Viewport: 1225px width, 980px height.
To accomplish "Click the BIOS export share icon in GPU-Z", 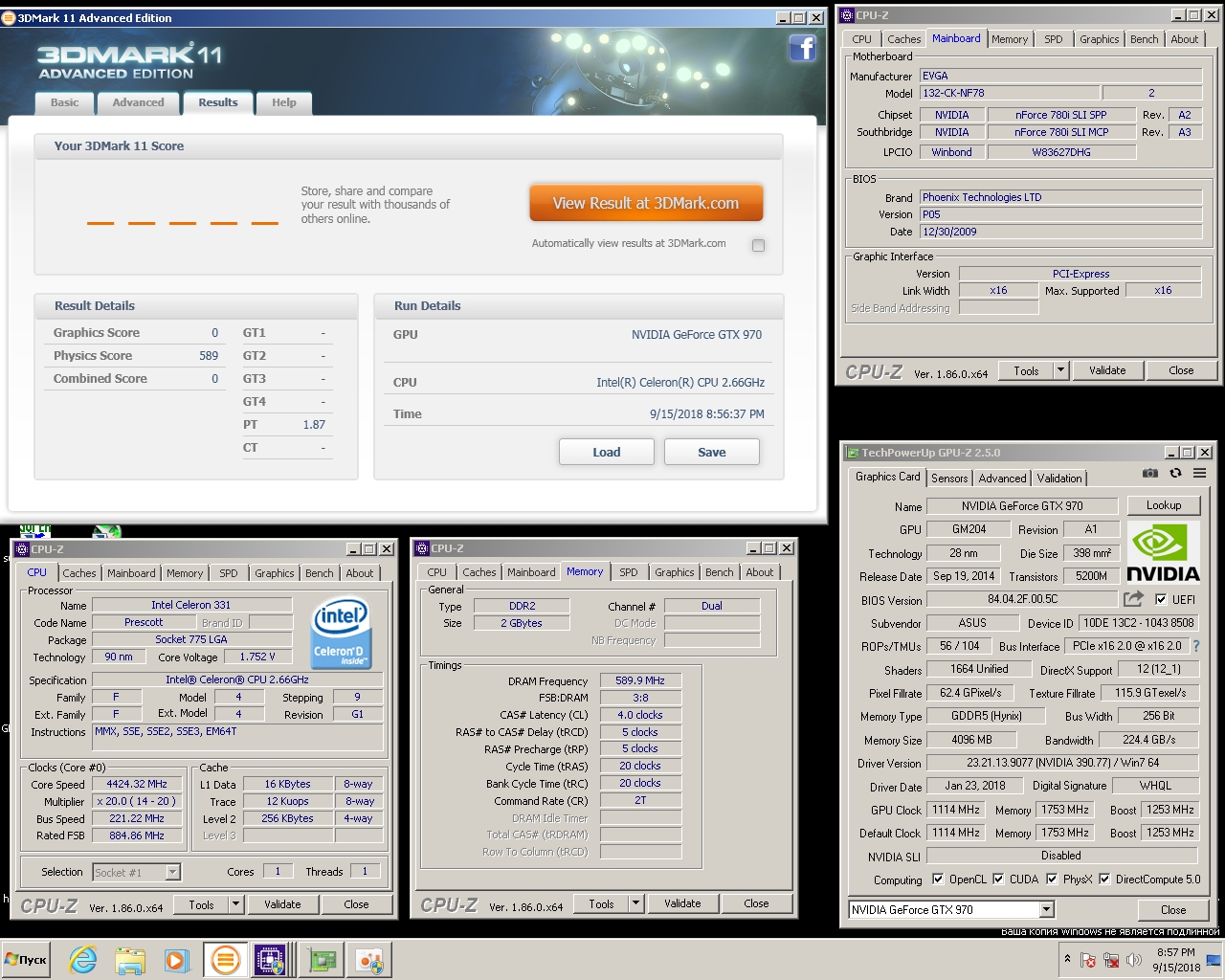I will (1133, 599).
